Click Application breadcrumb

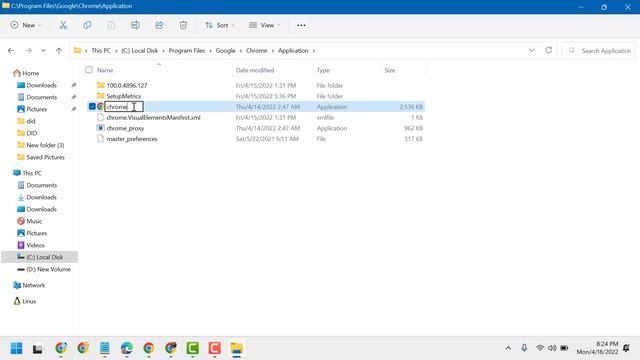tap(293, 51)
